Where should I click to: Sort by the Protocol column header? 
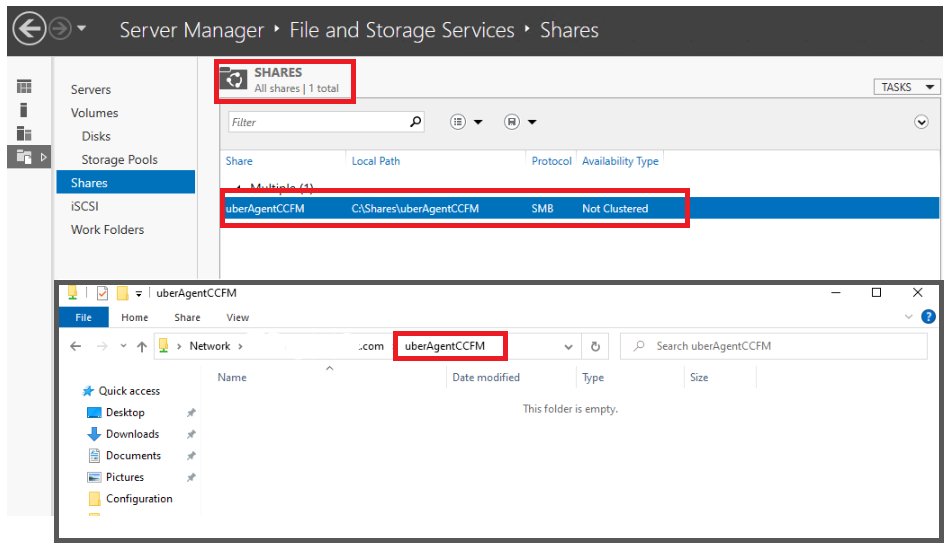[x=551, y=161]
